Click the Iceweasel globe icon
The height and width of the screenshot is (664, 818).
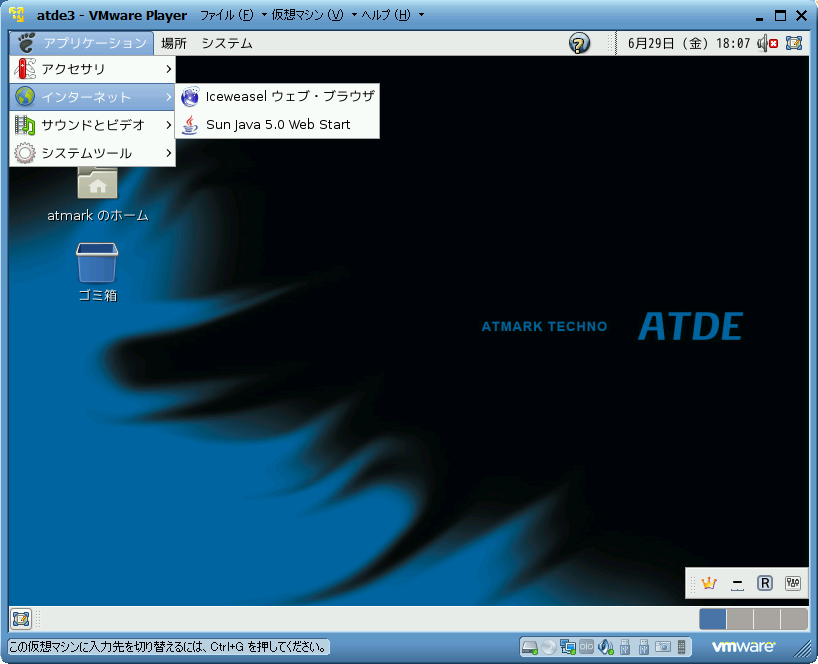[190, 96]
